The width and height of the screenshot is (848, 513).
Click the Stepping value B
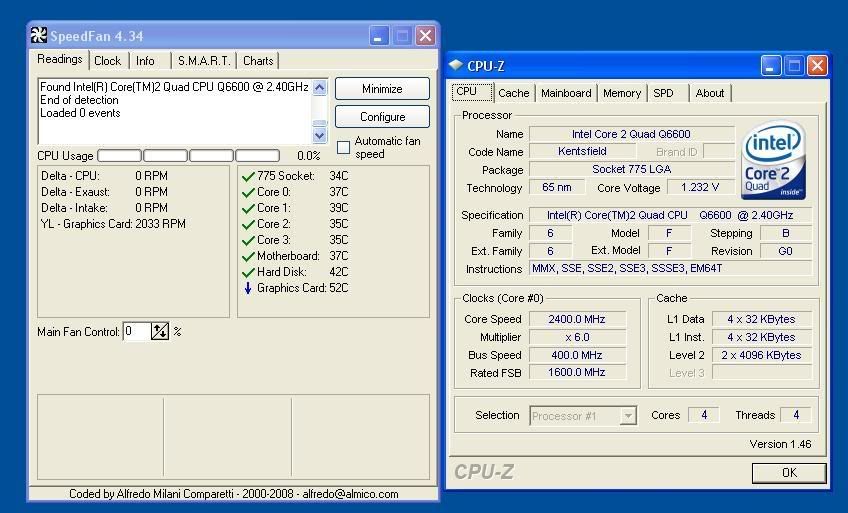coord(785,233)
